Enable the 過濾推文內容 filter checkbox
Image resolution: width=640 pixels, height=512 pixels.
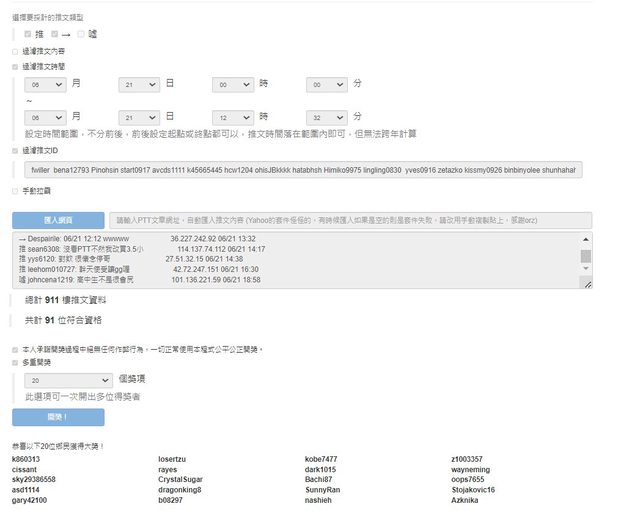point(14,50)
